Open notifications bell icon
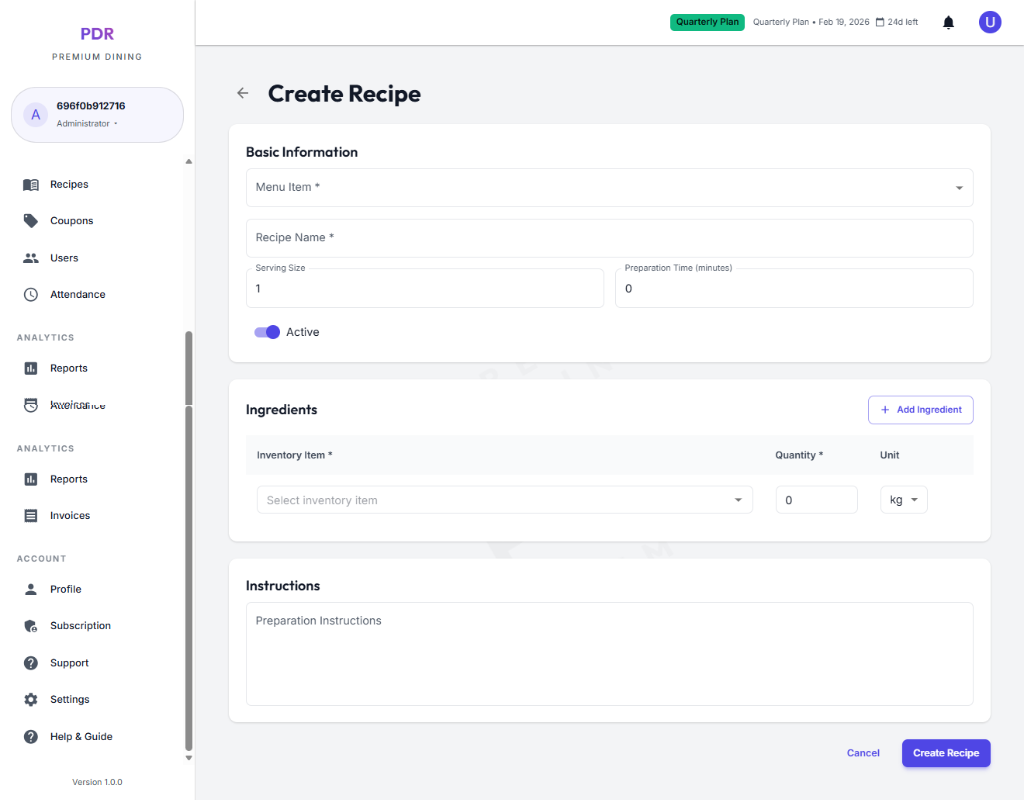Viewport: 1024px width, 800px height. pos(948,22)
